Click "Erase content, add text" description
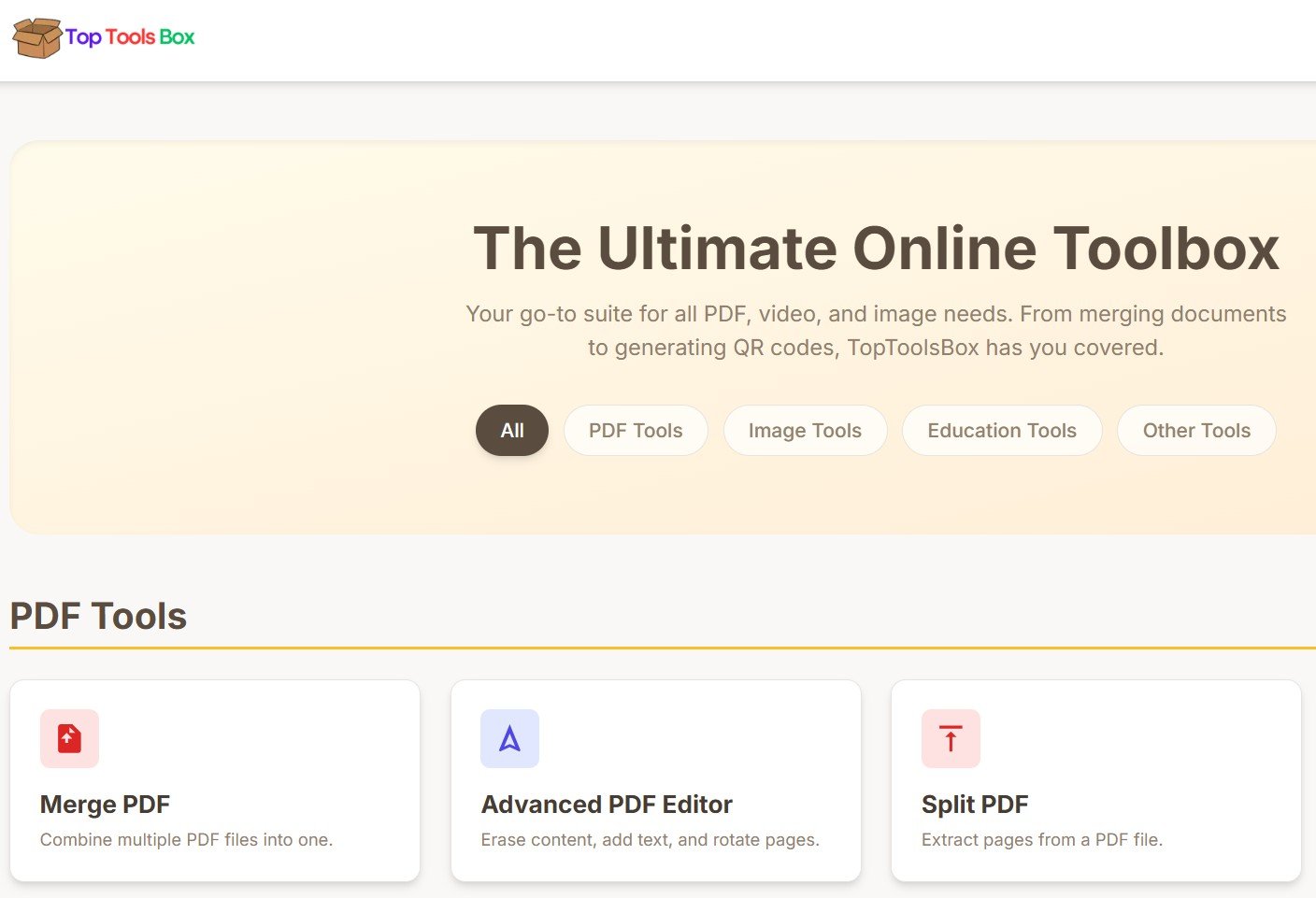This screenshot has width=1316, height=898. pyautogui.click(x=650, y=840)
